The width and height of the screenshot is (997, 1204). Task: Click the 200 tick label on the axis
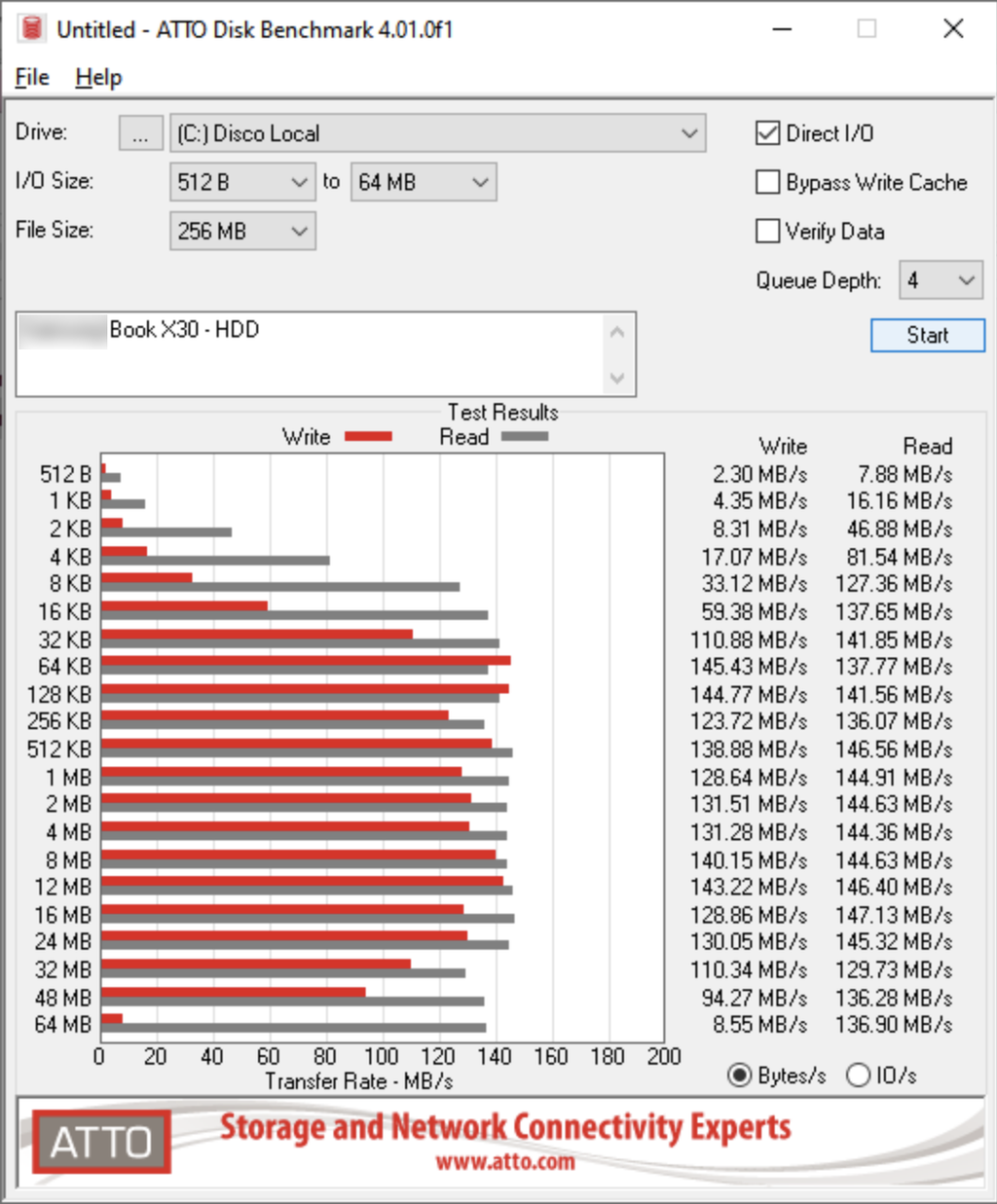click(x=664, y=1056)
